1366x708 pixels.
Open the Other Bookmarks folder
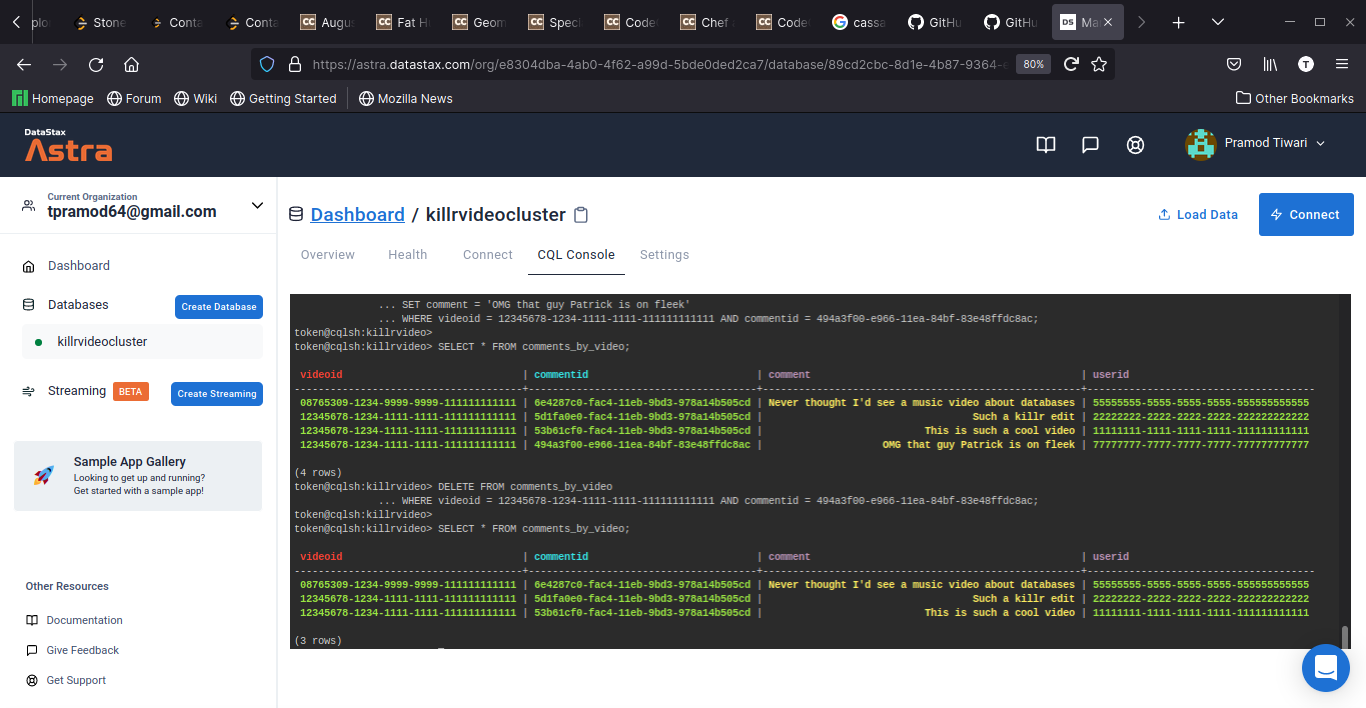(x=1294, y=99)
